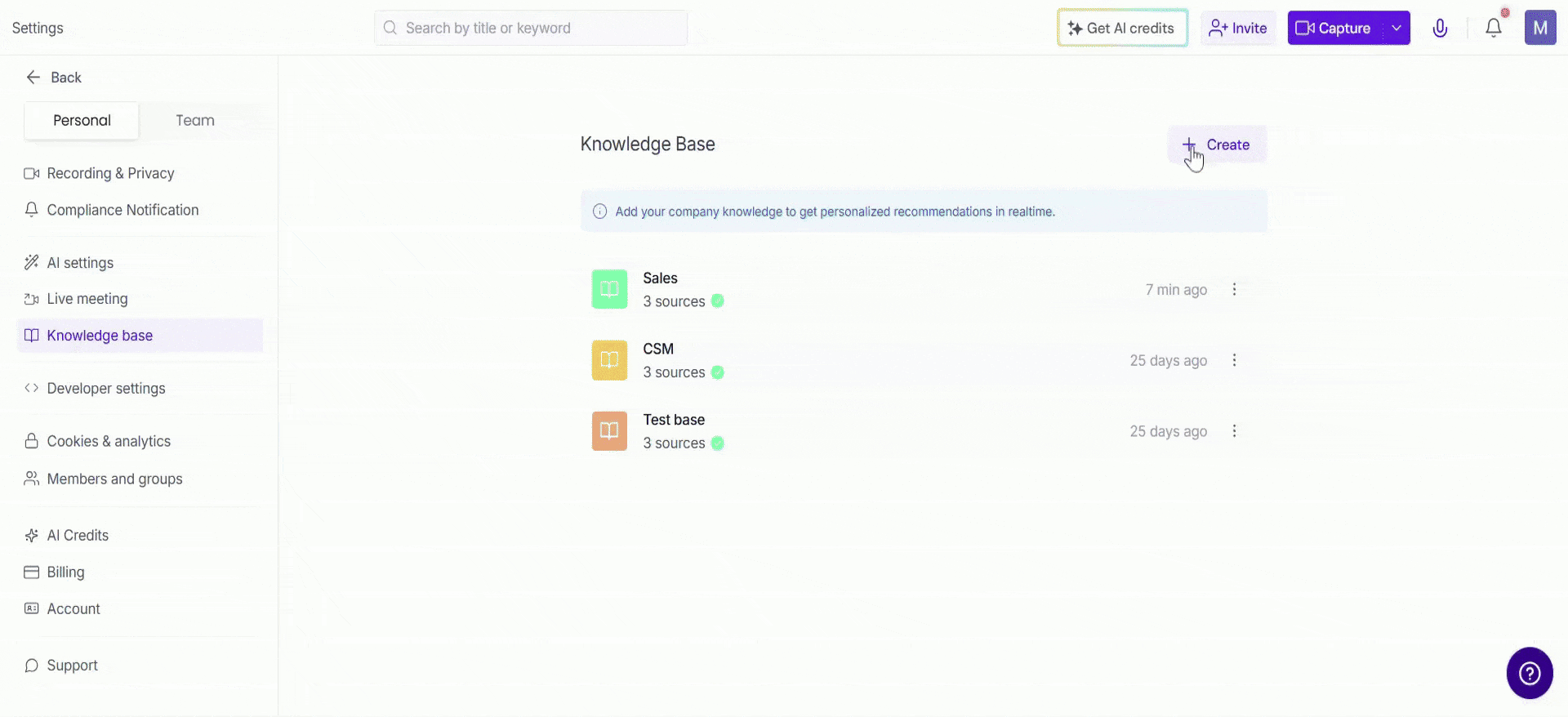
Task: Click the Test base orange book icon
Action: coord(609,431)
